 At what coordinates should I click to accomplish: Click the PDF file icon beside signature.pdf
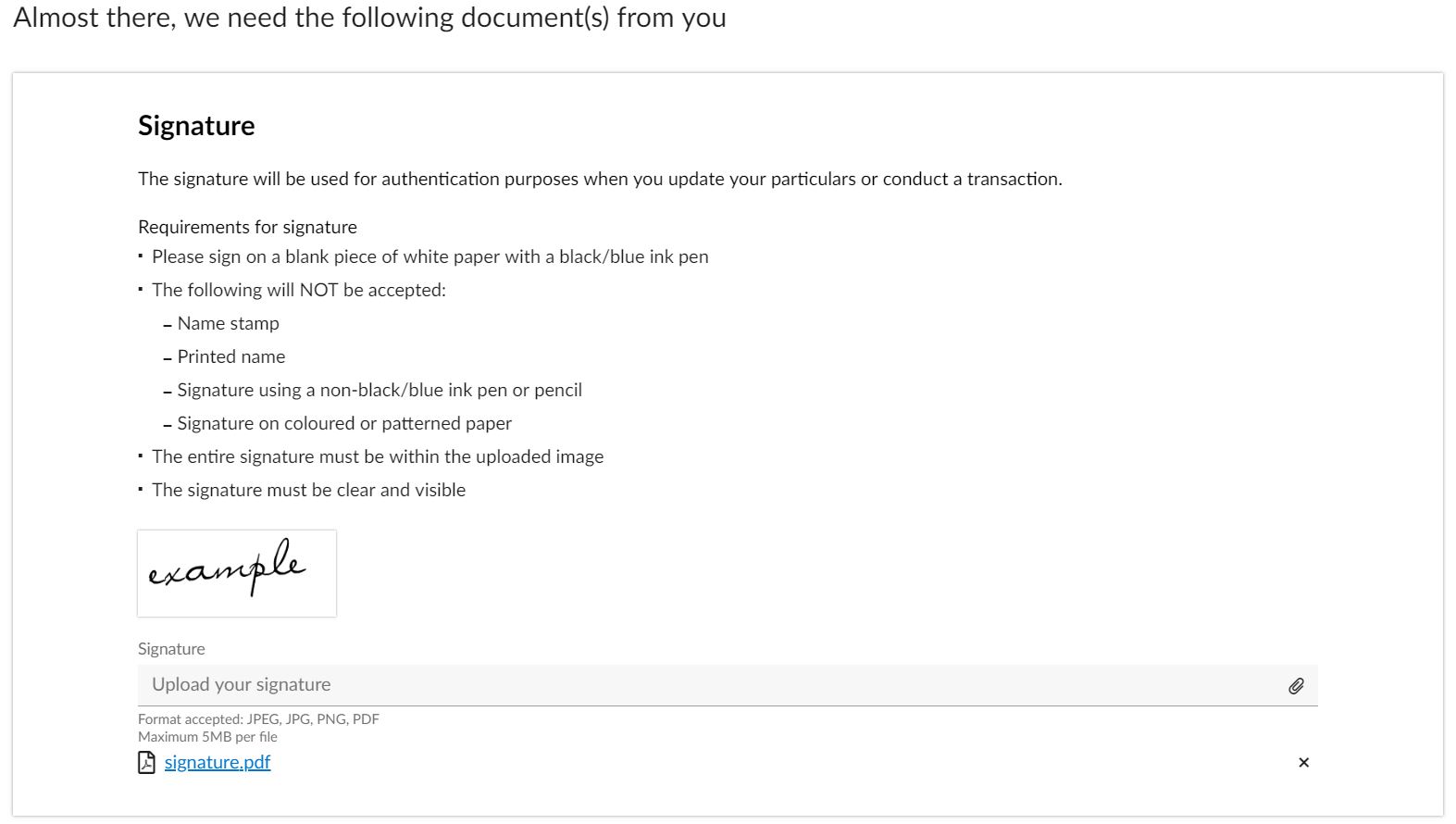(146, 763)
